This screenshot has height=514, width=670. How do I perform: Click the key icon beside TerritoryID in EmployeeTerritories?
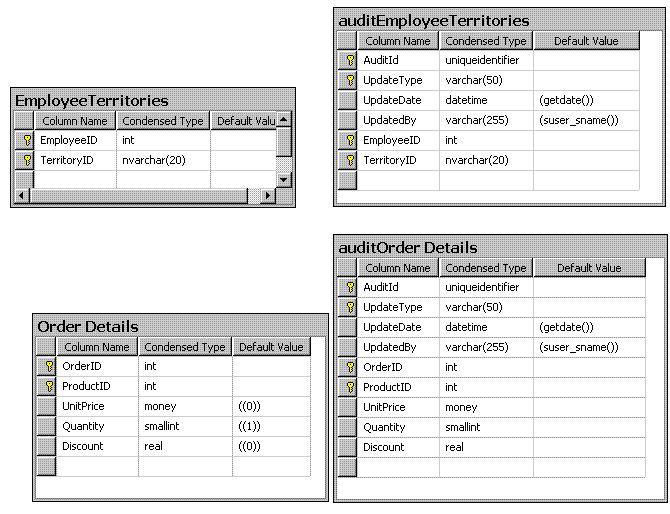26,160
